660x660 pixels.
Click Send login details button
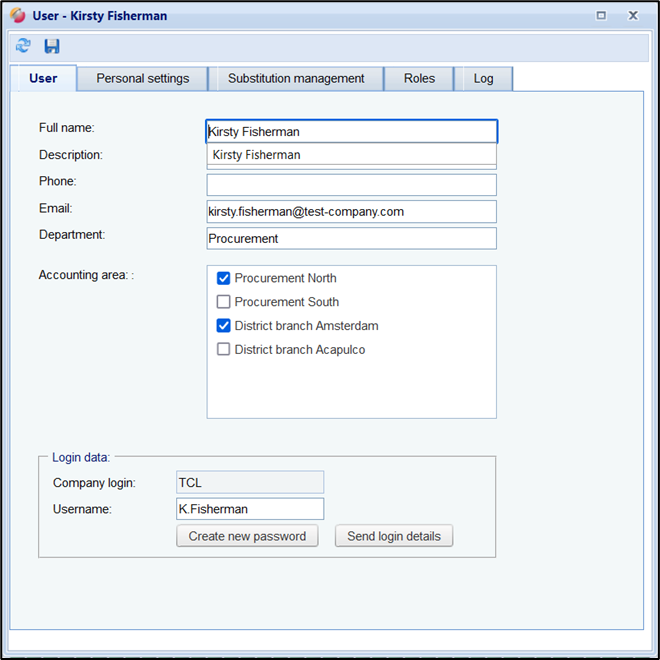click(394, 536)
